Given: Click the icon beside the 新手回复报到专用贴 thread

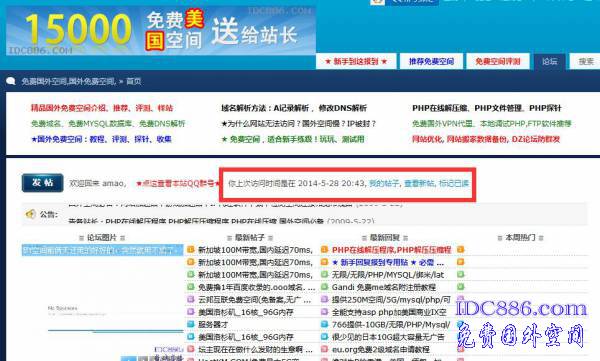Looking at the screenshot, I should (x=324, y=262).
